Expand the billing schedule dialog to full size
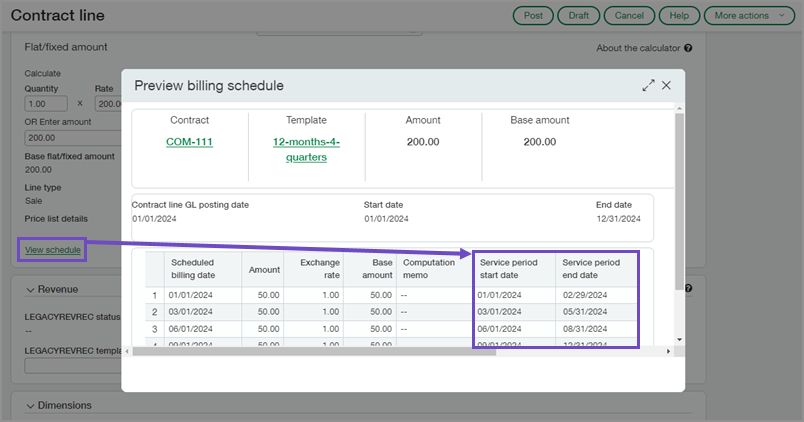This screenshot has width=804, height=422. [x=648, y=86]
